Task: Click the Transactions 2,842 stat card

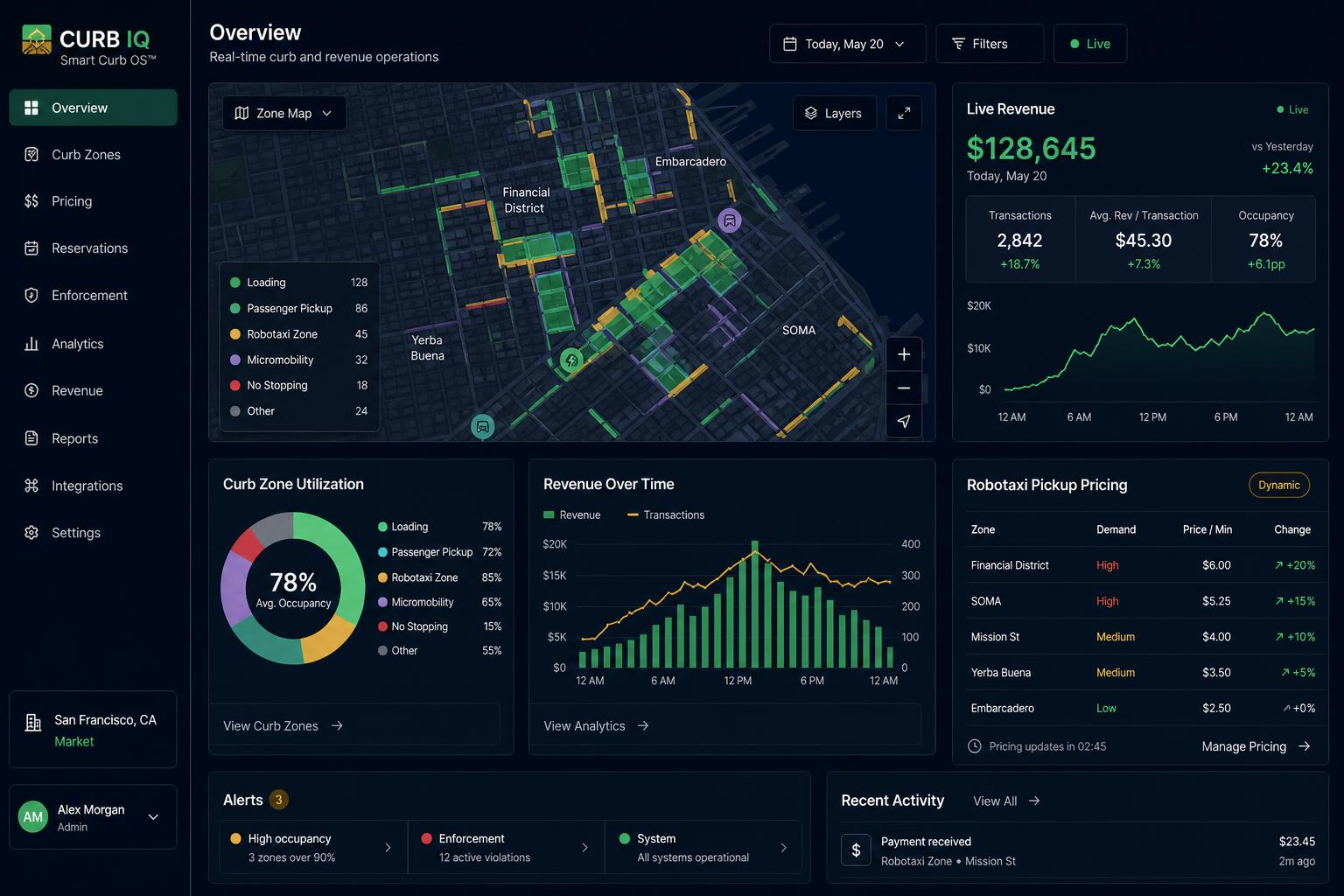Action: [x=1020, y=239]
